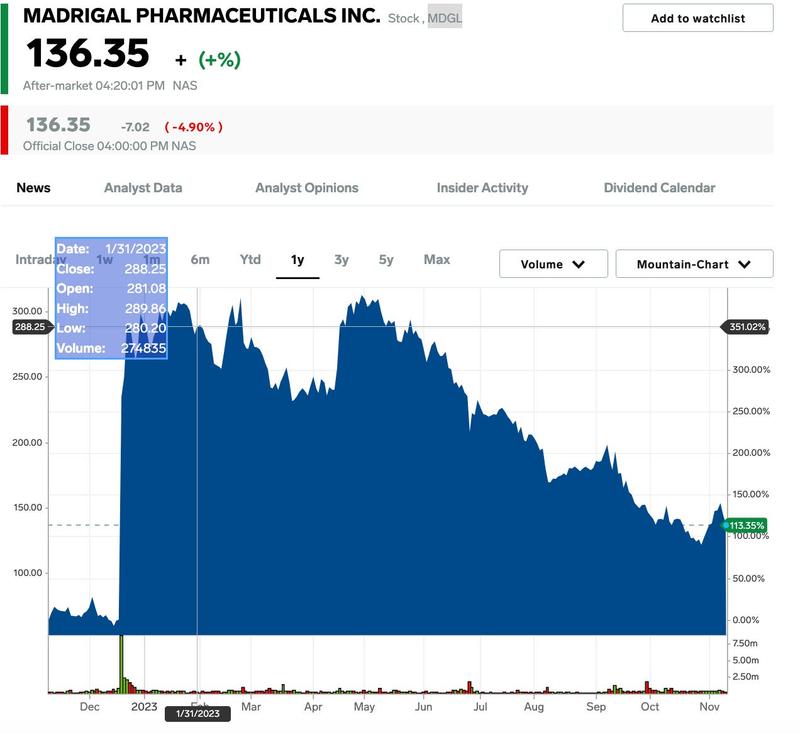
Task: Click the Aug label on time axis
Action: (534, 707)
